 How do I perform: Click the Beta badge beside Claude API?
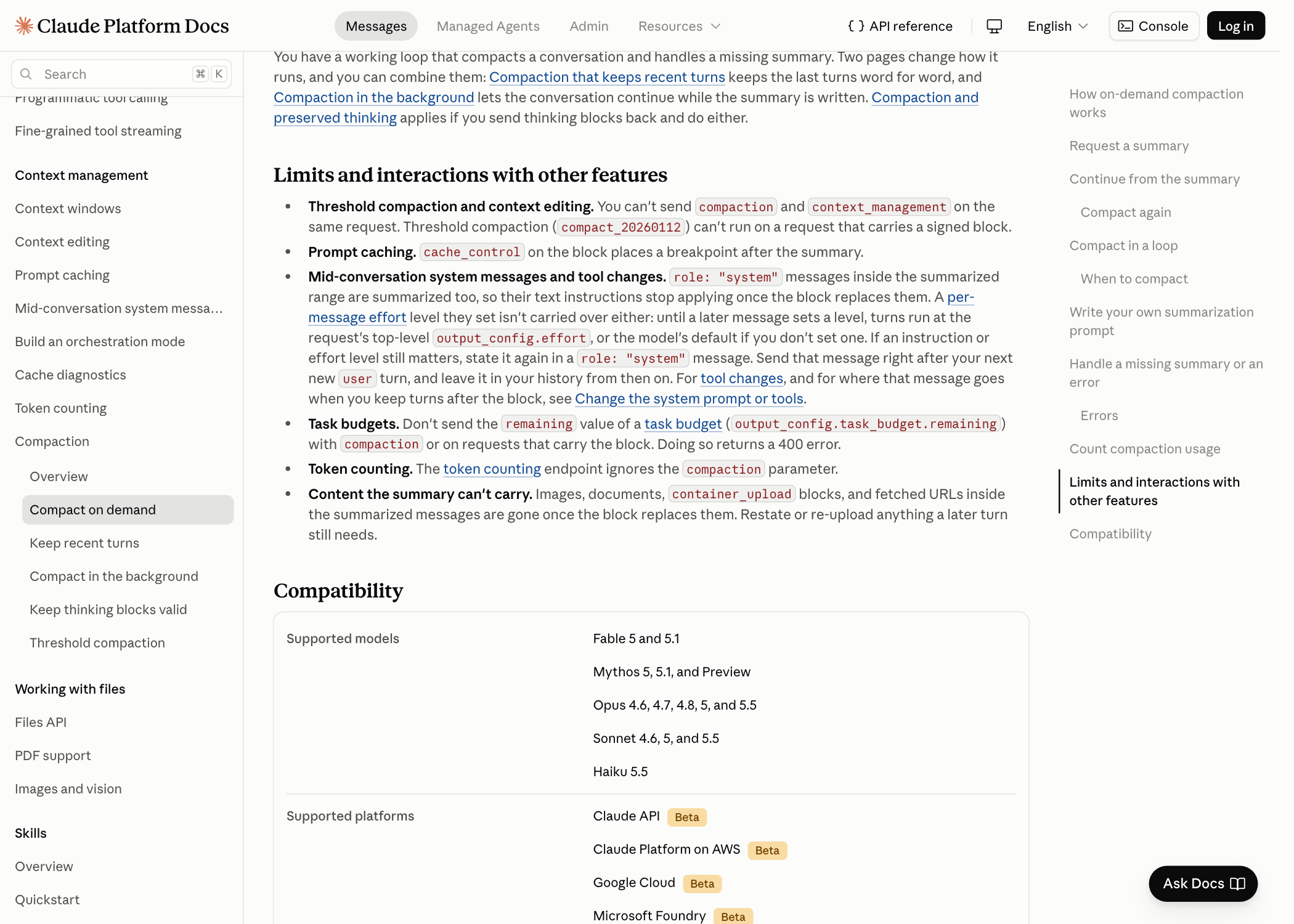[686, 817]
